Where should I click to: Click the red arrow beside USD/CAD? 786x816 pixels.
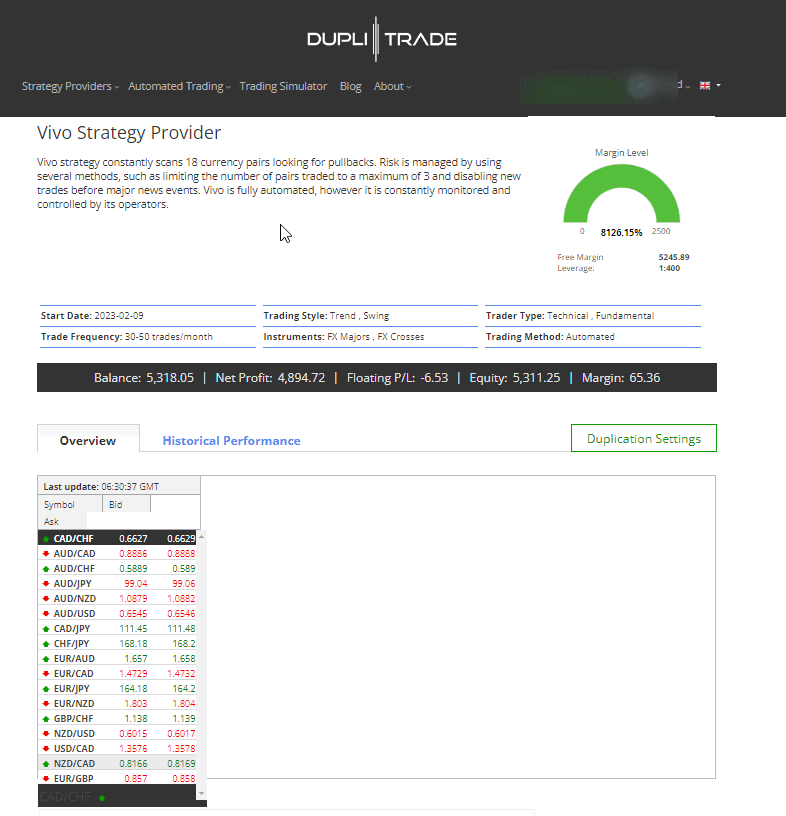click(46, 749)
